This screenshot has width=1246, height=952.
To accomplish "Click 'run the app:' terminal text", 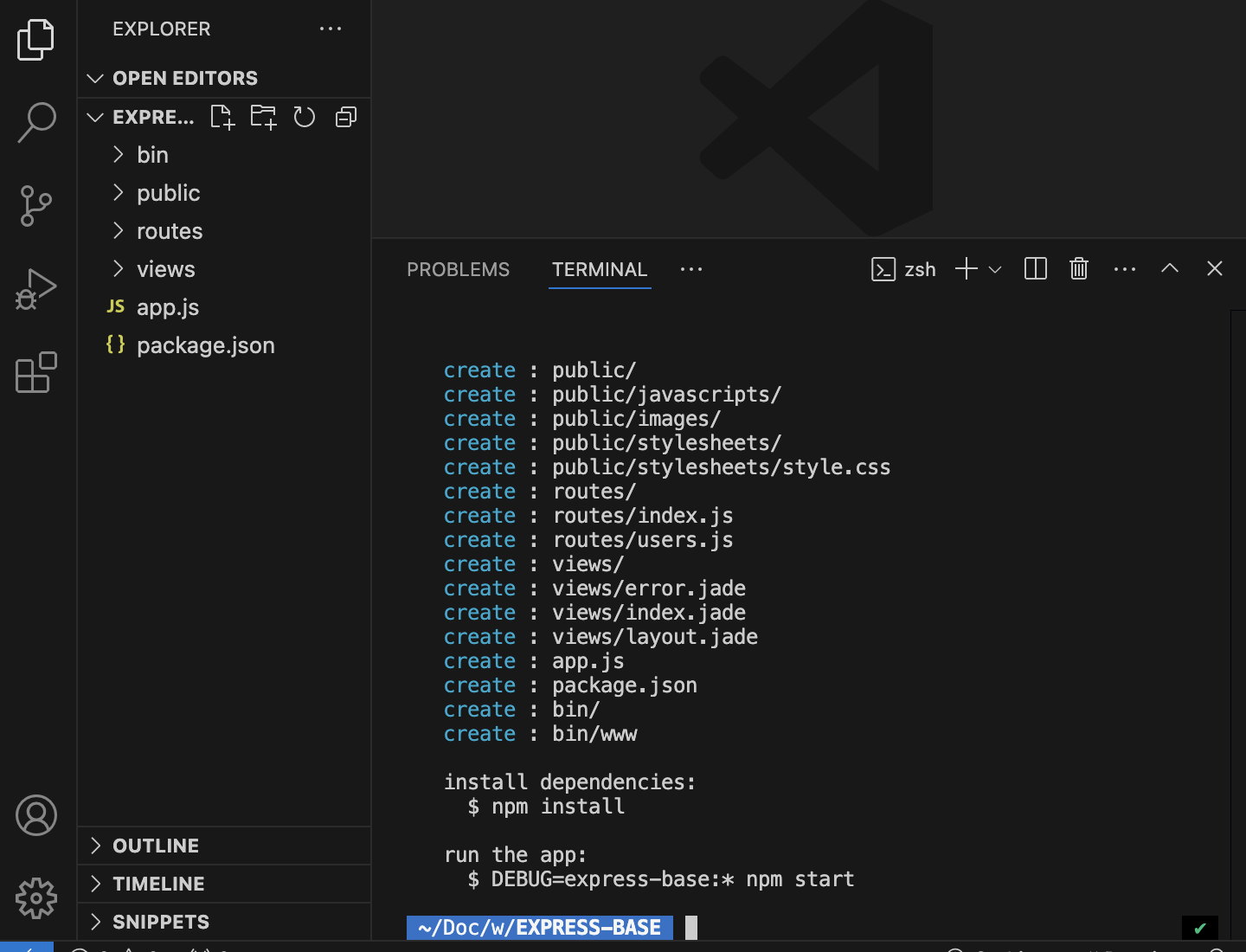I will pyautogui.click(x=516, y=855).
